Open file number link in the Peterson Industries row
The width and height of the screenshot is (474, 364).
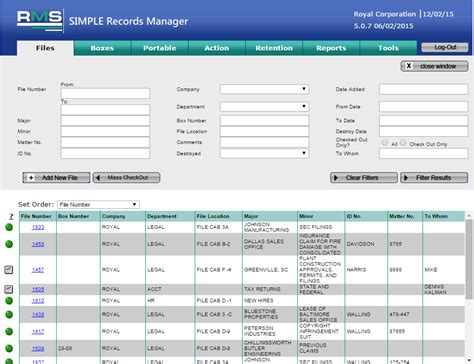point(38,331)
